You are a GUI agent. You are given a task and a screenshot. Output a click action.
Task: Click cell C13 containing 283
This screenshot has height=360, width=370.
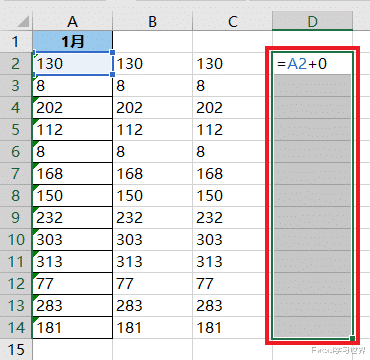pos(232,305)
